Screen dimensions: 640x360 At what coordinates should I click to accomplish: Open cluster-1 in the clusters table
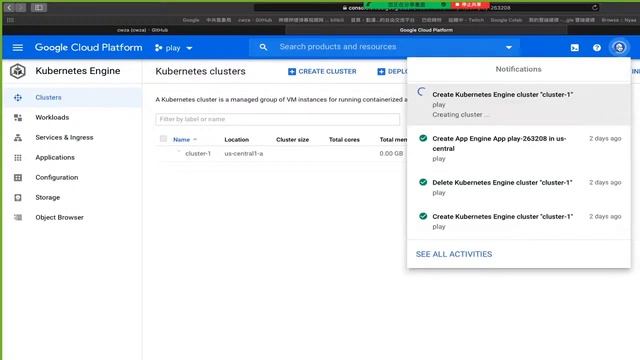(x=198, y=153)
